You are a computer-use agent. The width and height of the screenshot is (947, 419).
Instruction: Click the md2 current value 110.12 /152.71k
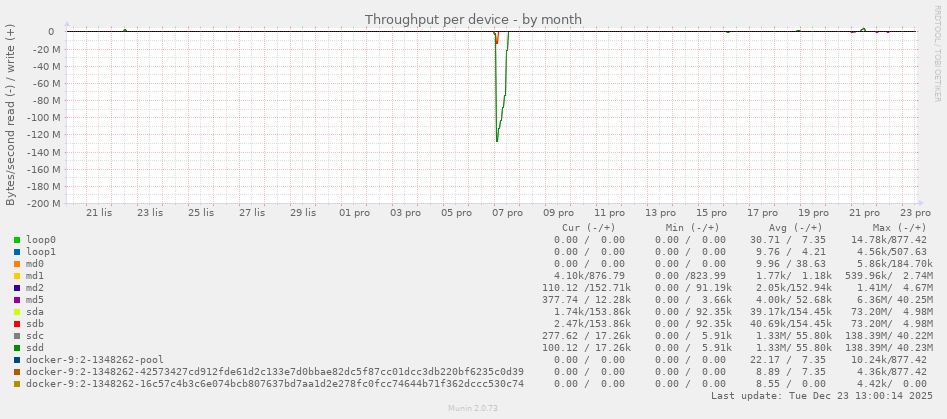tap(586, 288)
